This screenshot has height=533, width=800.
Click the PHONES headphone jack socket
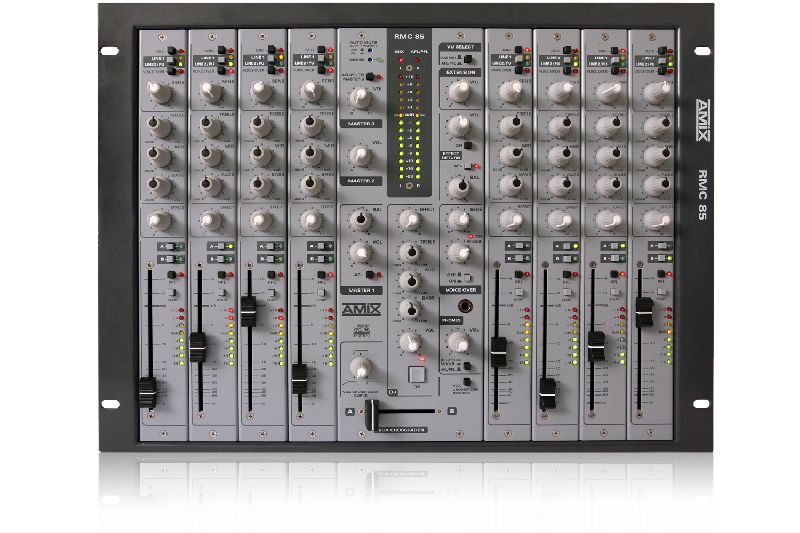click(x=464, y=306)
